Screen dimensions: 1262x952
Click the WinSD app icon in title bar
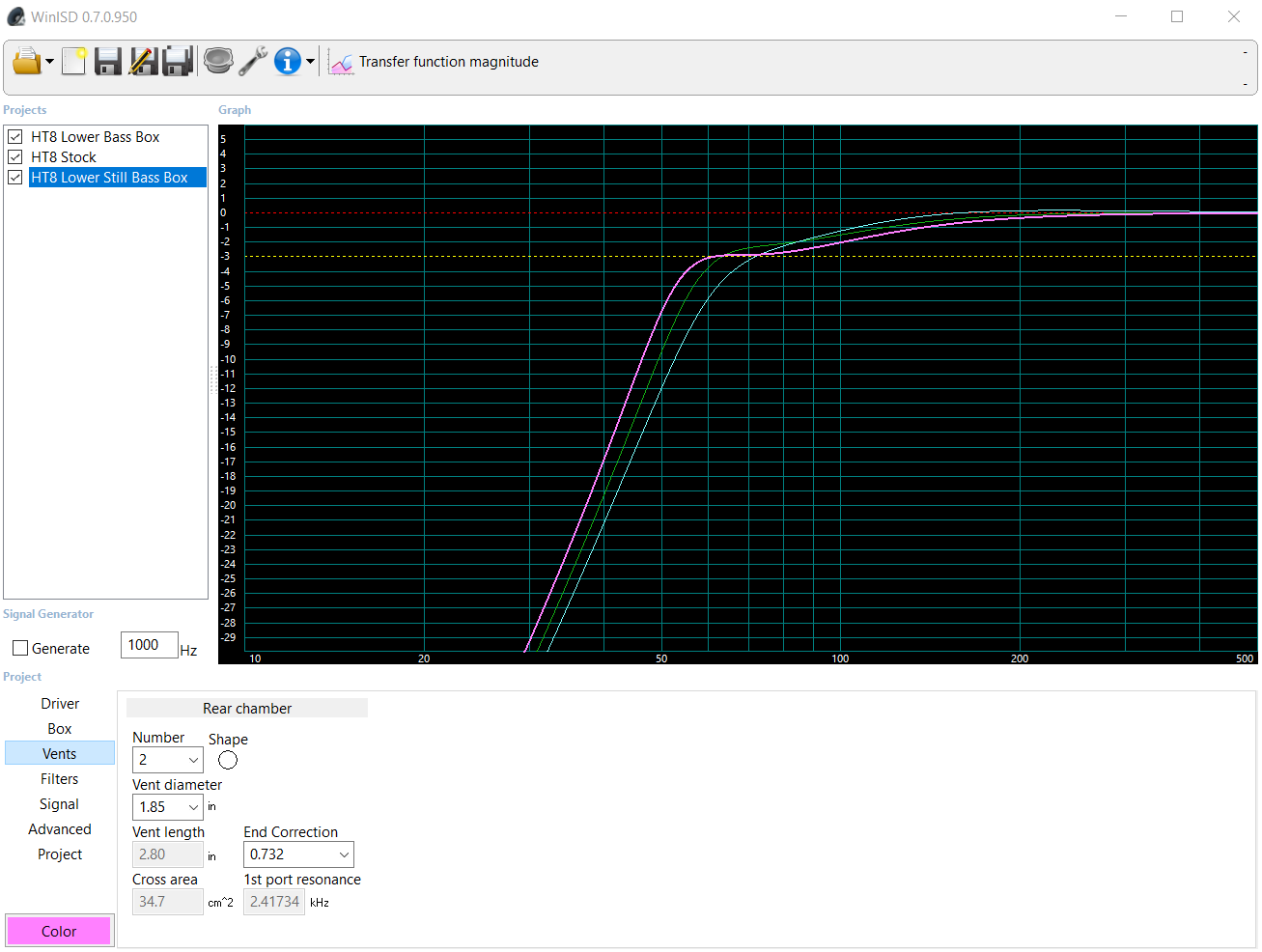[16, 16]
